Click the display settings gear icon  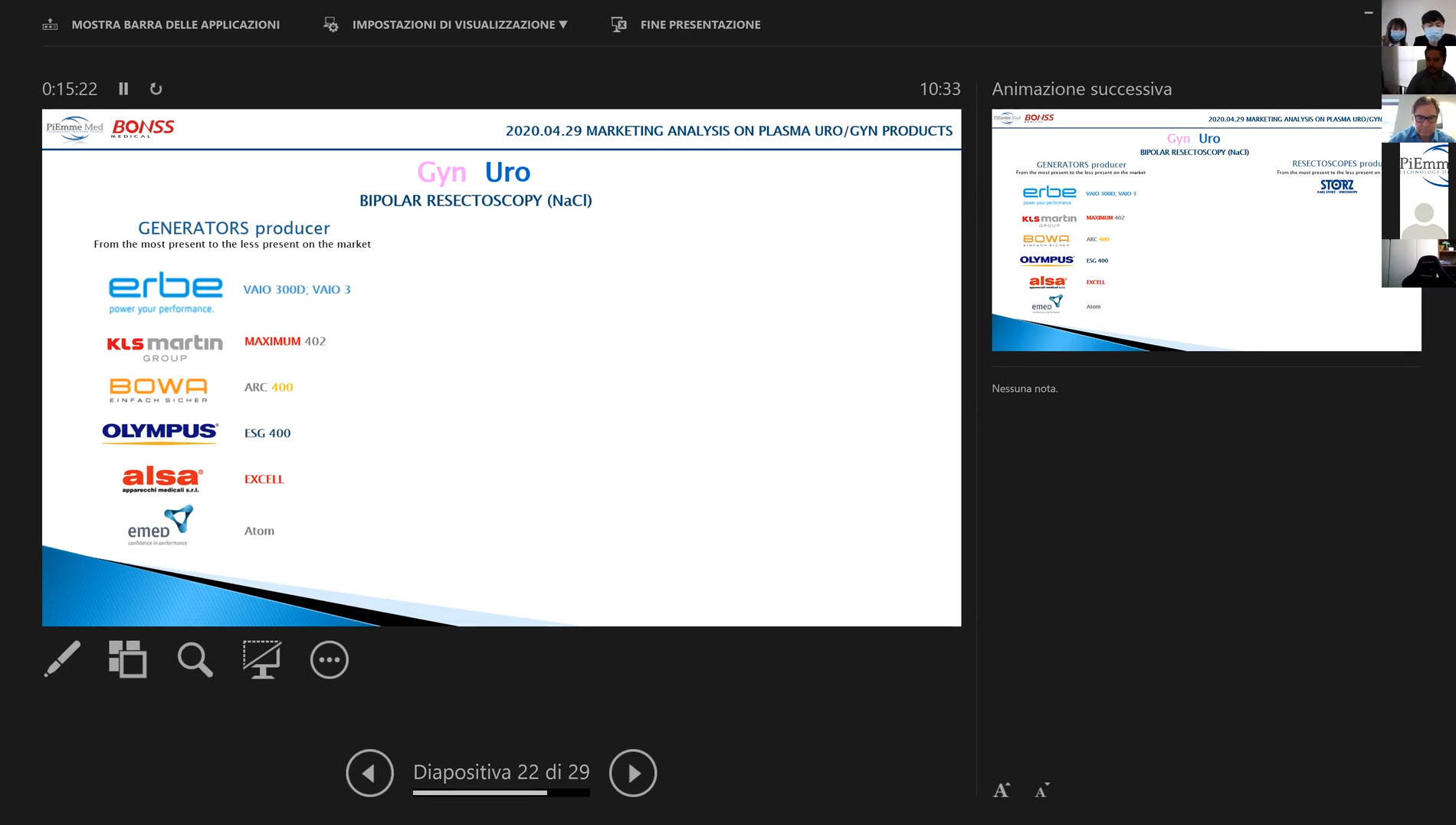[x=331, y=25]
